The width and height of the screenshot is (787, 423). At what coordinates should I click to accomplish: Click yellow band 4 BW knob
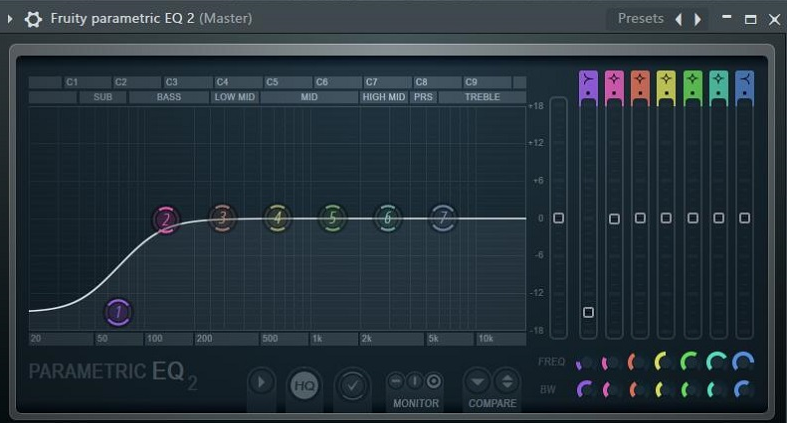pos(664,390)
